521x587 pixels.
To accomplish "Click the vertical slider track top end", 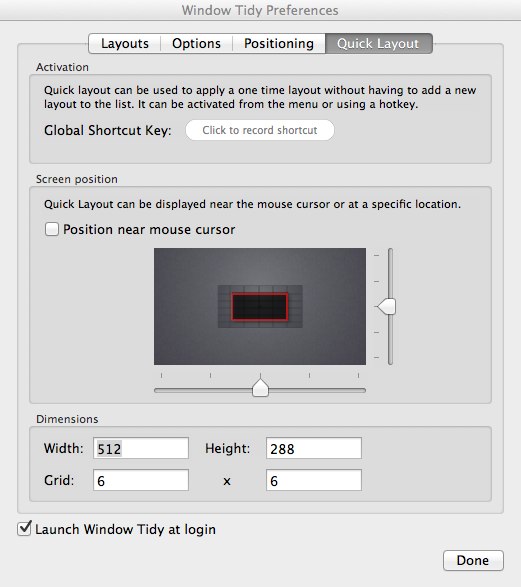I will click(390, 252).
